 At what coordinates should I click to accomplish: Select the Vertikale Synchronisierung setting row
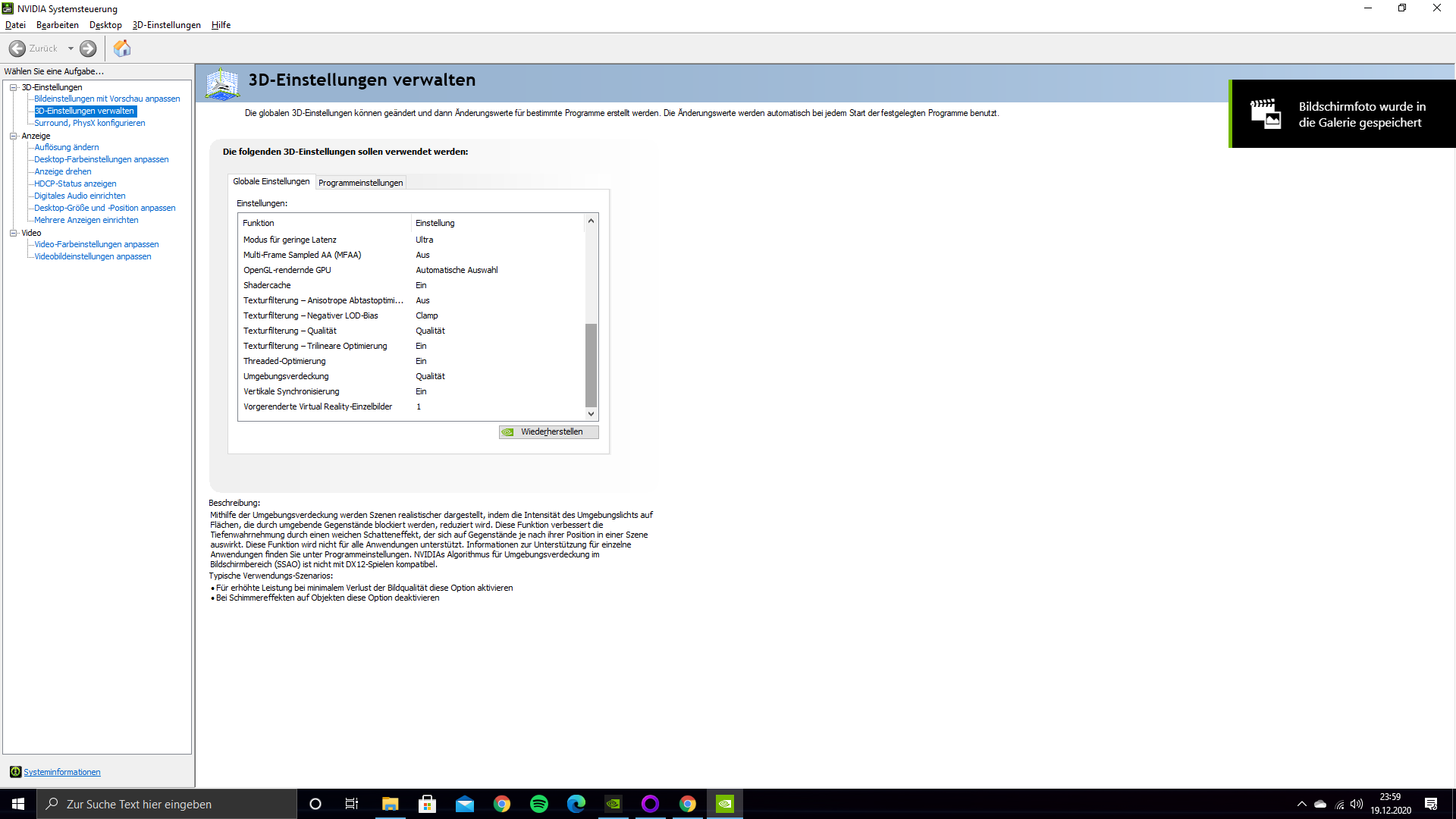pos(291,391)
